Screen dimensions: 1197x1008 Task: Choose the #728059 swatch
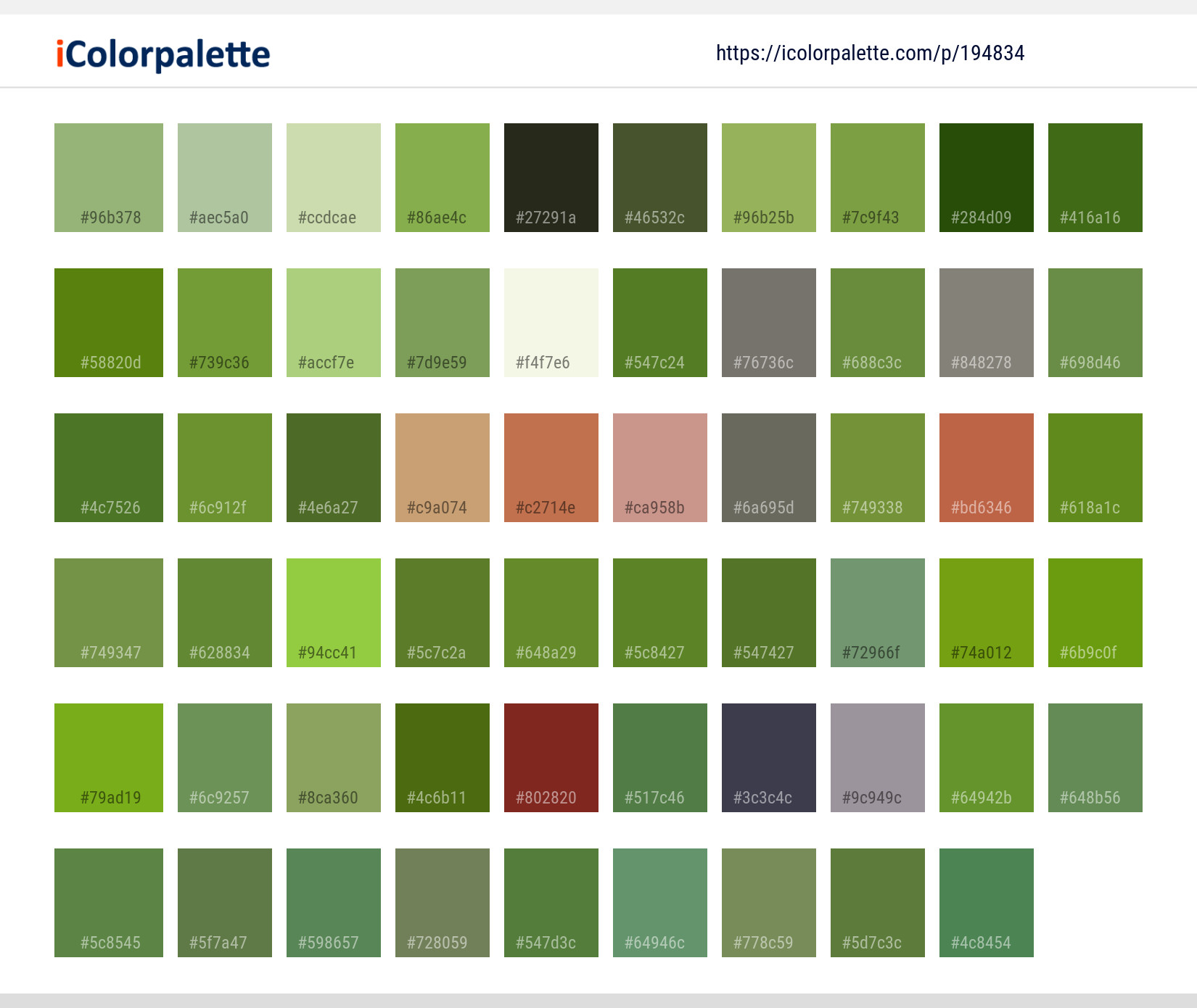[443, 903]
